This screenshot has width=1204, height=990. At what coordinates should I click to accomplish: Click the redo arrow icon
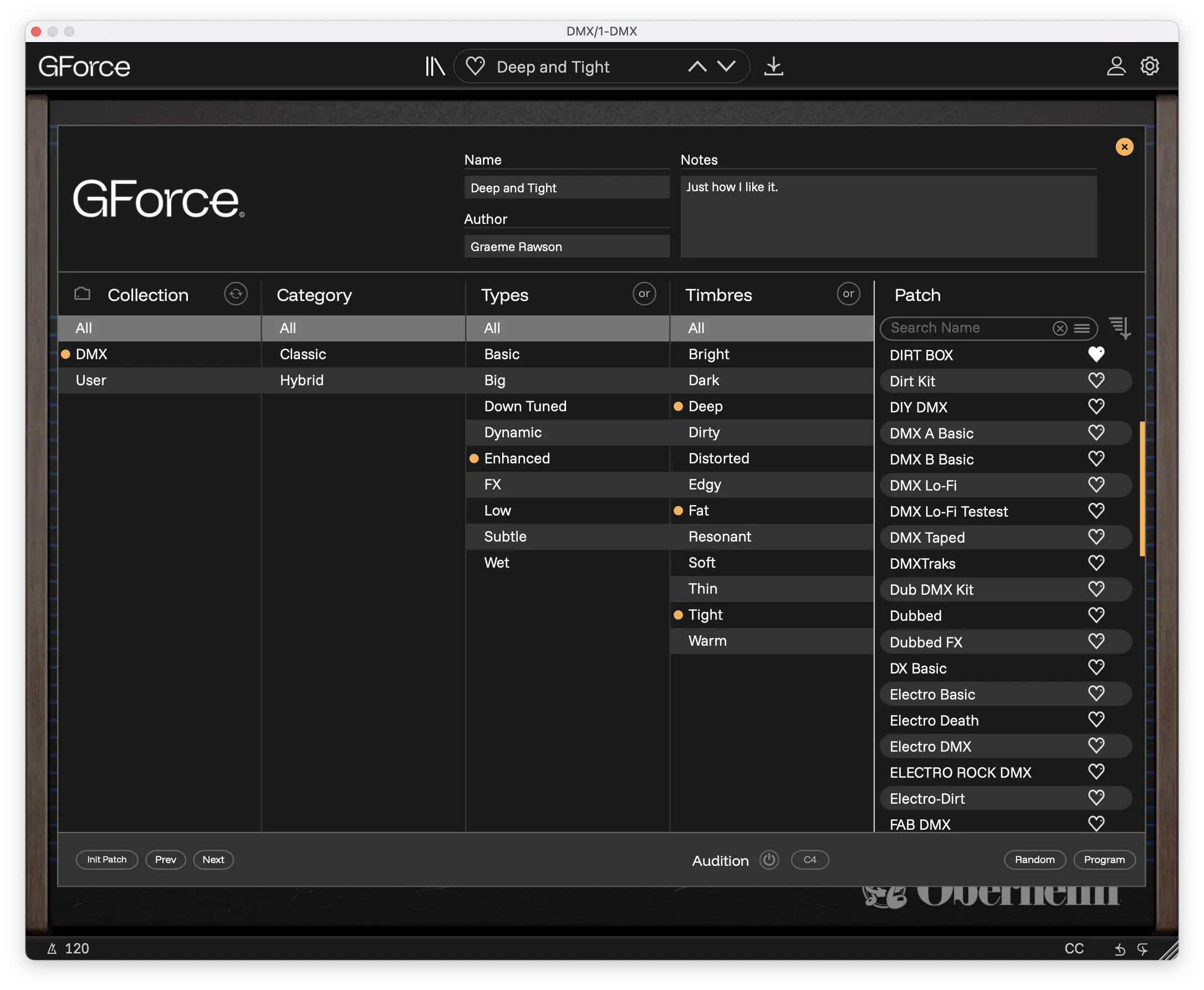coord(1142,949)
